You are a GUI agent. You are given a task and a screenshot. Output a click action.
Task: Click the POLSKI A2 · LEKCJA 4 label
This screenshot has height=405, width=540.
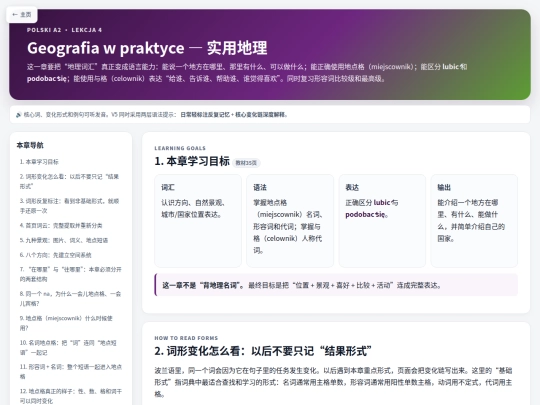coord(64,30)
